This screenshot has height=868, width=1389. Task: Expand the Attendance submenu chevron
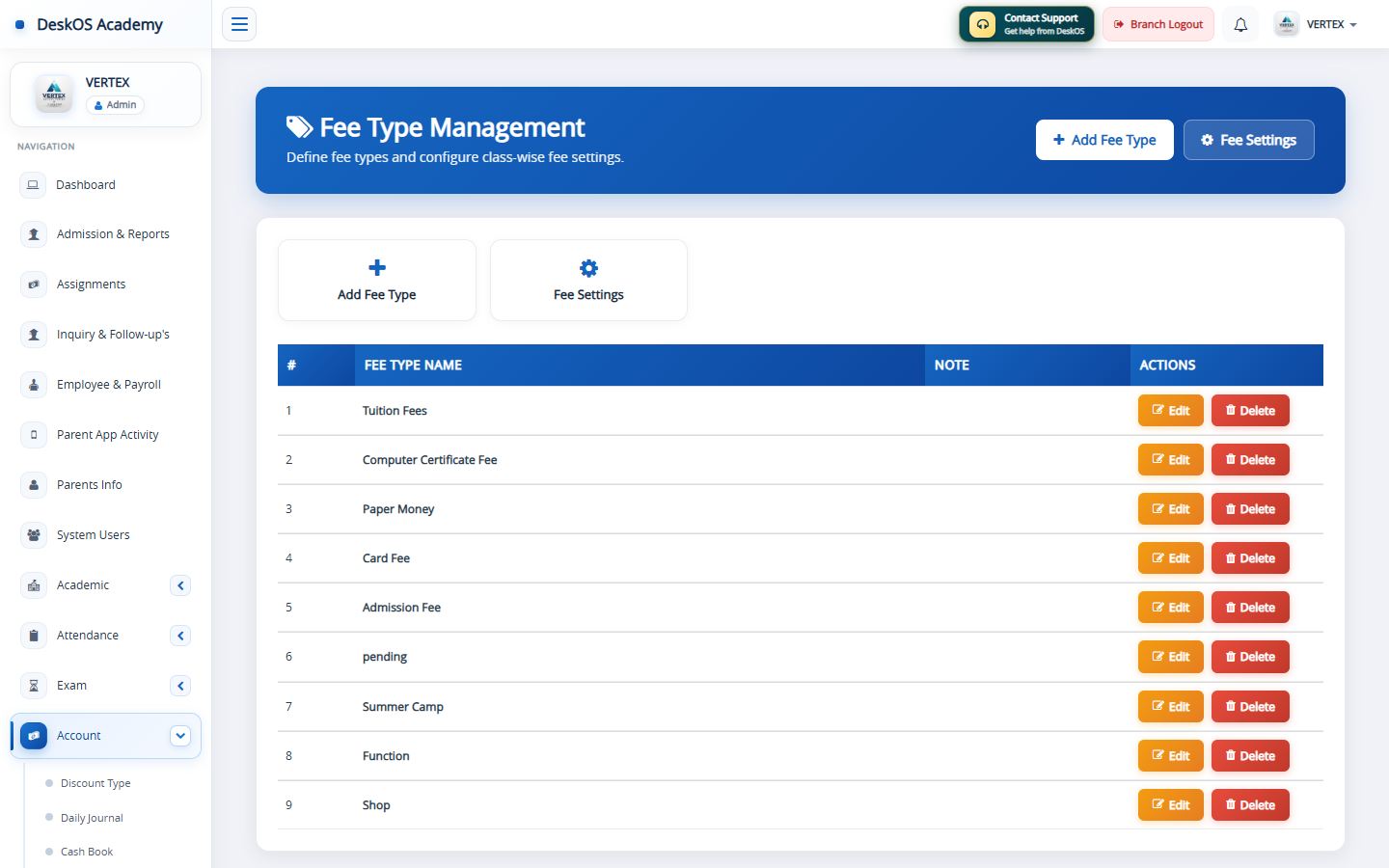click(180, 636)
